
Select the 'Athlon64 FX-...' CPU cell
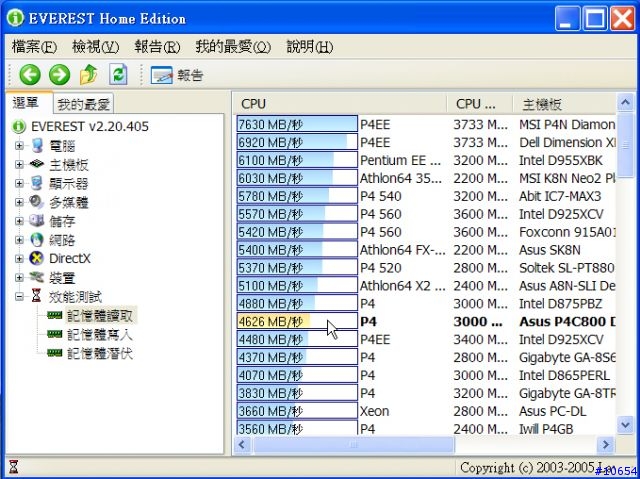click(x=402, y=250)
